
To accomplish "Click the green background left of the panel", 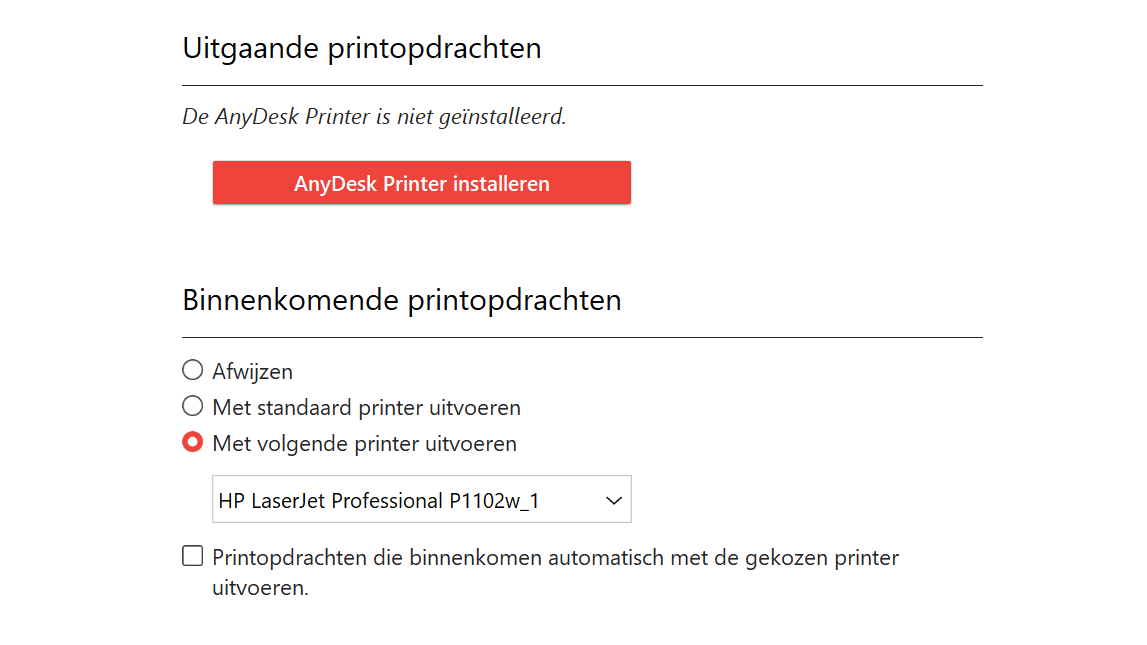I will 66,322.
